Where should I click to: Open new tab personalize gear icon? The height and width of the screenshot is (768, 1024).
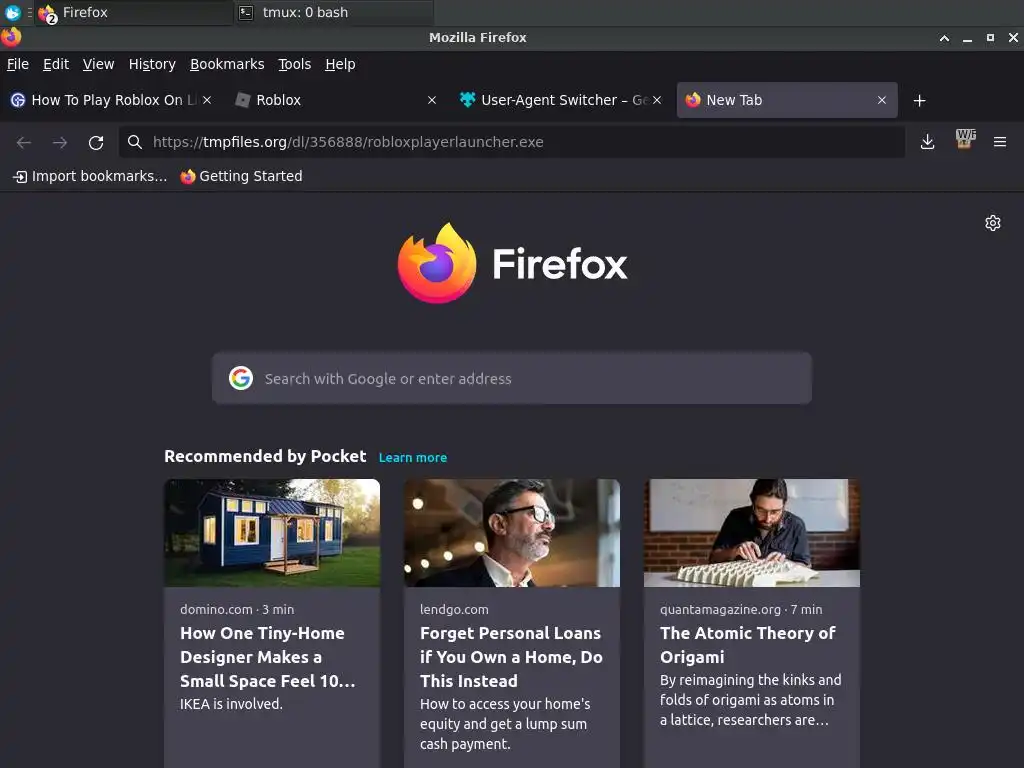coord(993,223)
